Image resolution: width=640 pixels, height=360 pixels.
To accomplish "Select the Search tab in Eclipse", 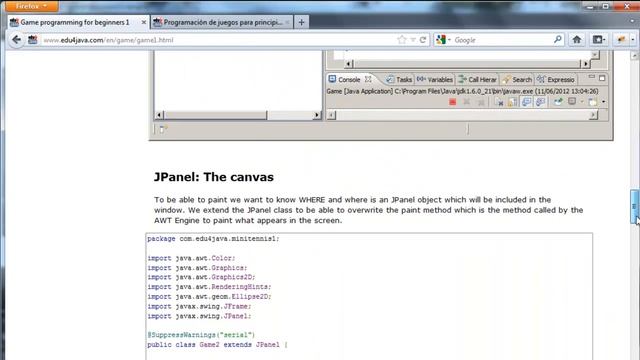I will pos(518,80).
